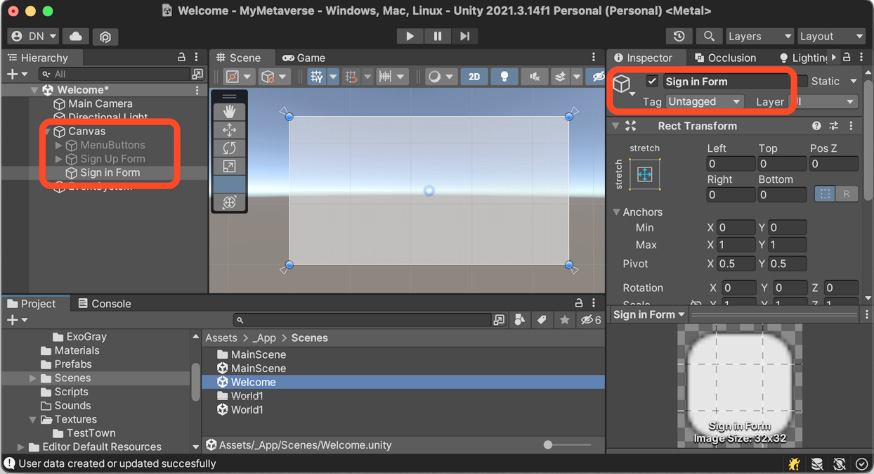Click the bug debug mode status icon
The image size is (874, 474).
tap(794, 464)
